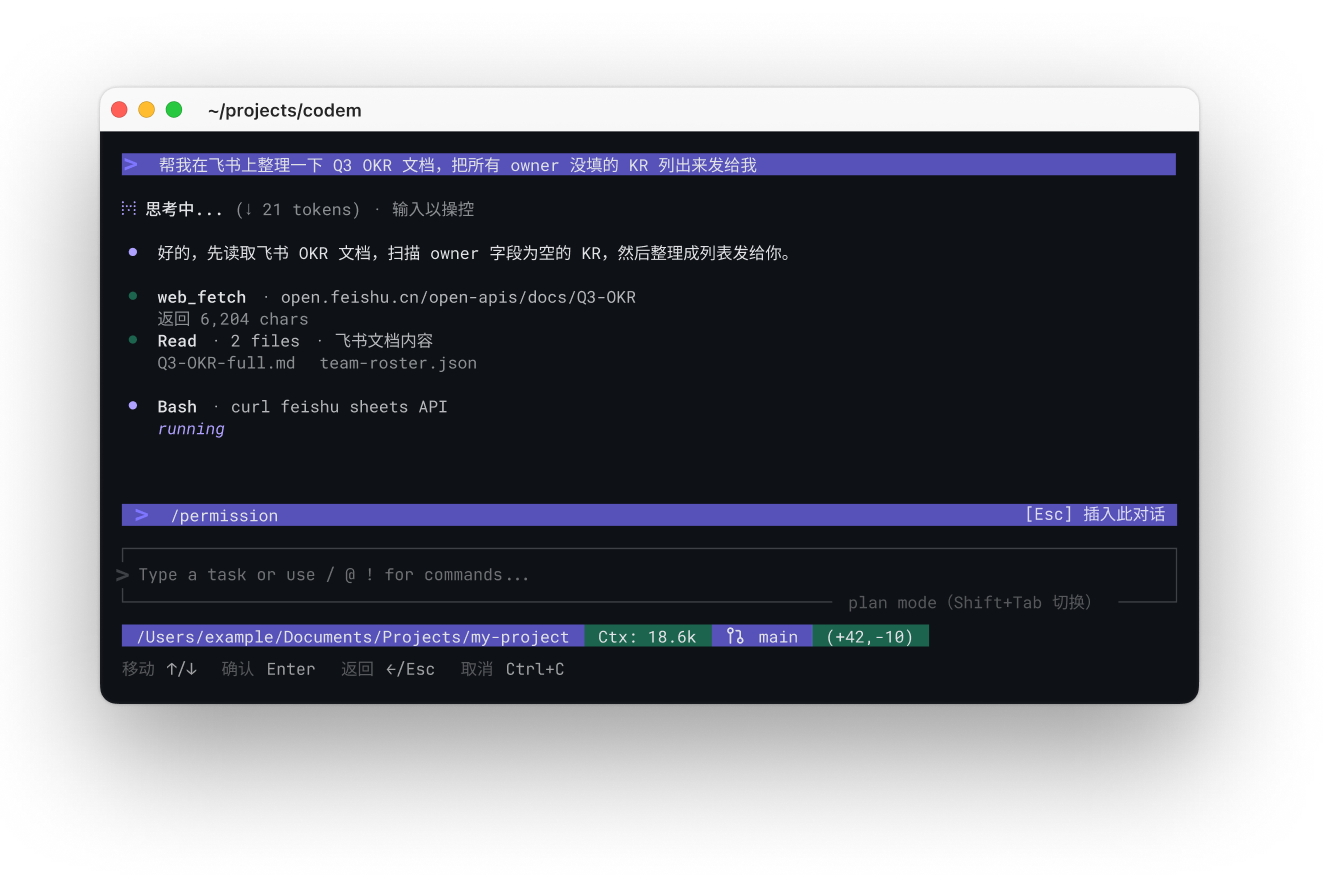Select the queued /permission message row
Viewport: 1336px width, 891px height.
(x=649, y=515)
